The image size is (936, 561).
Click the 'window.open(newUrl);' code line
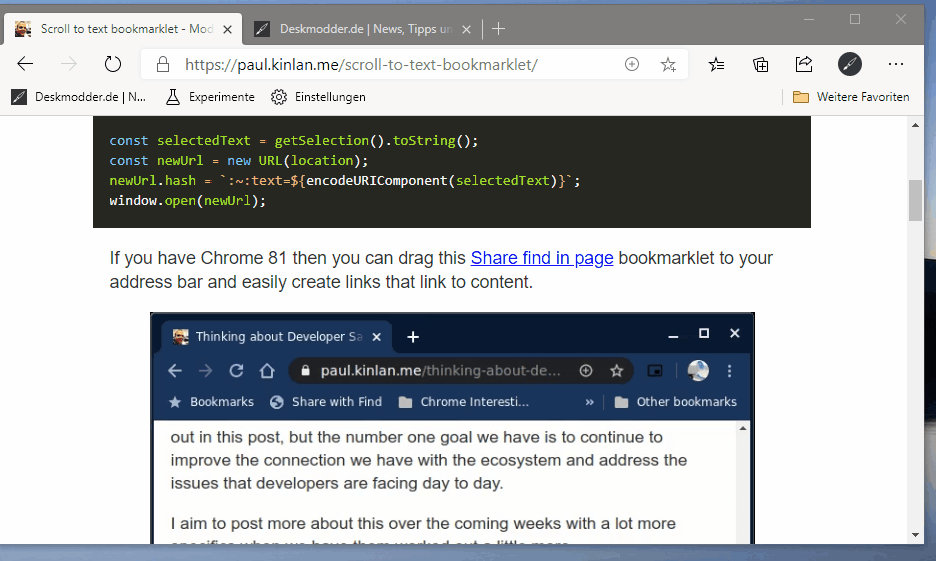coord(187,201)
